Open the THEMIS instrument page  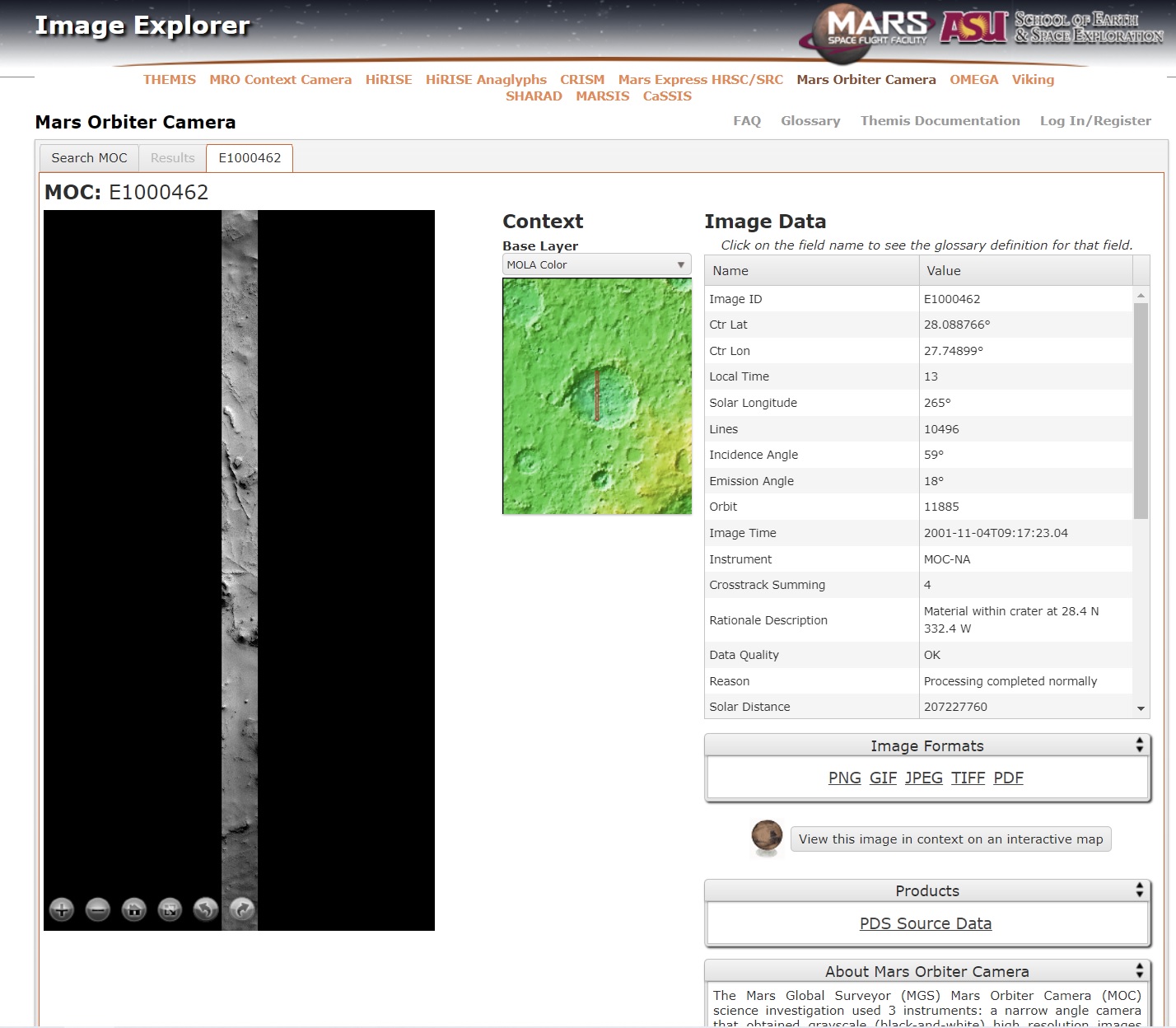pyautogui.click(x=170, y=80)
